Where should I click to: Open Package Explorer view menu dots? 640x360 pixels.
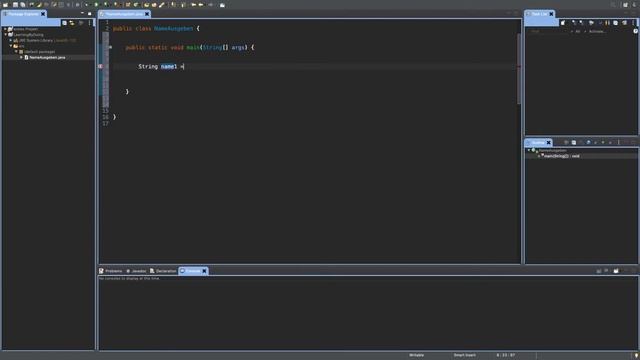[89, 23]
